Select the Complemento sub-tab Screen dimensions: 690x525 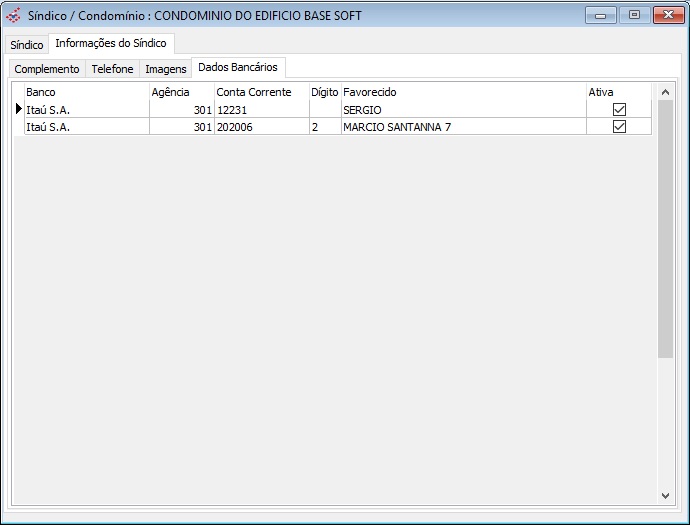(47, 69)
